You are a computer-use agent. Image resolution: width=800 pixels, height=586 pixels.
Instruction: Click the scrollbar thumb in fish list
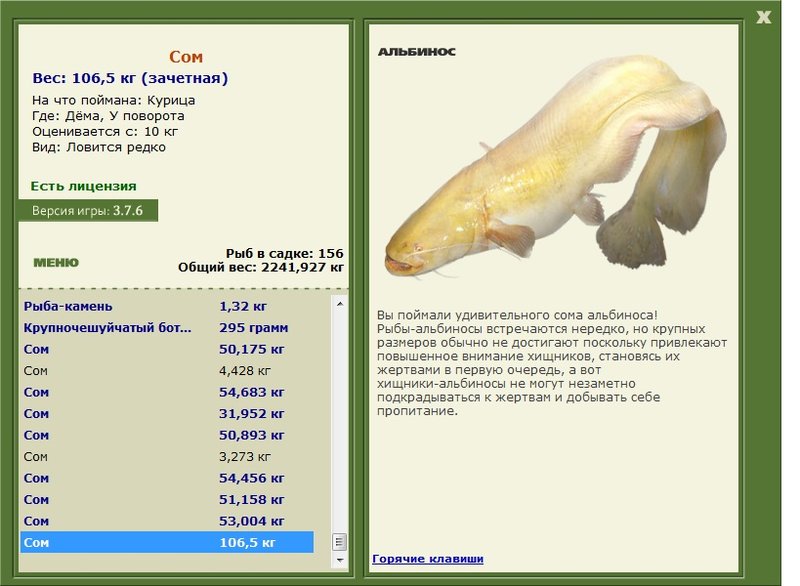click(340, 542)
